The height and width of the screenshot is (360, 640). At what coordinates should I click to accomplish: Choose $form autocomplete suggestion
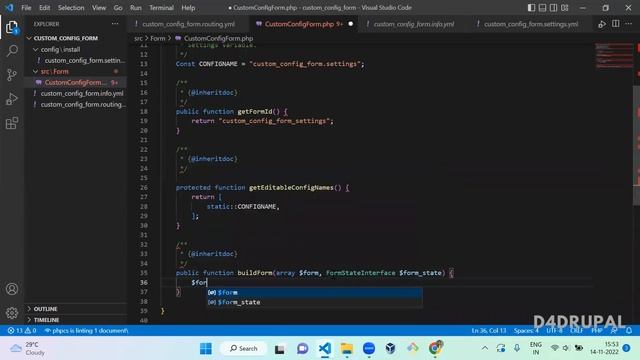click(x=314, y=293)
